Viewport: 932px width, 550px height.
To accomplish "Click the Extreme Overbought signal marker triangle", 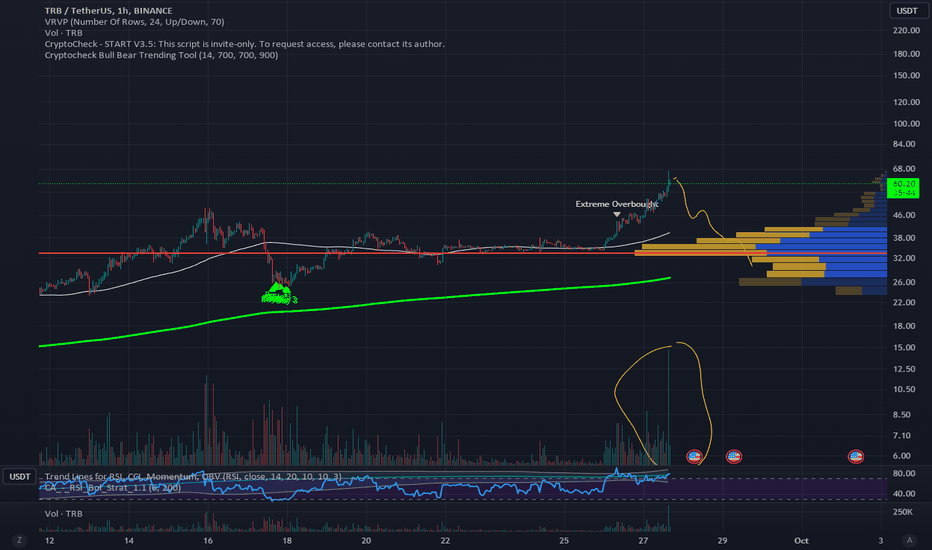I will pyautogui.click(x=616, y=214).
